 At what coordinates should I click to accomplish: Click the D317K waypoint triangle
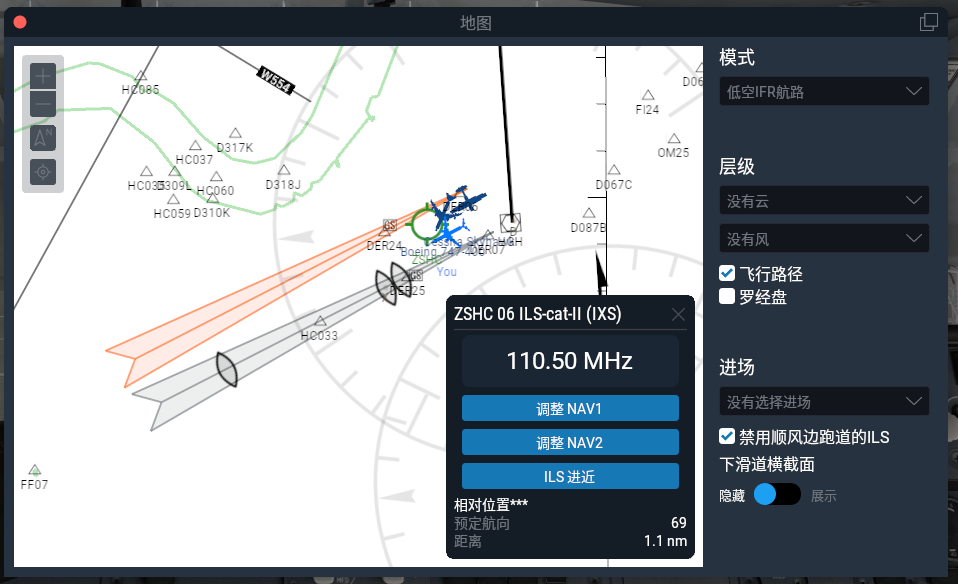(235, 133)
